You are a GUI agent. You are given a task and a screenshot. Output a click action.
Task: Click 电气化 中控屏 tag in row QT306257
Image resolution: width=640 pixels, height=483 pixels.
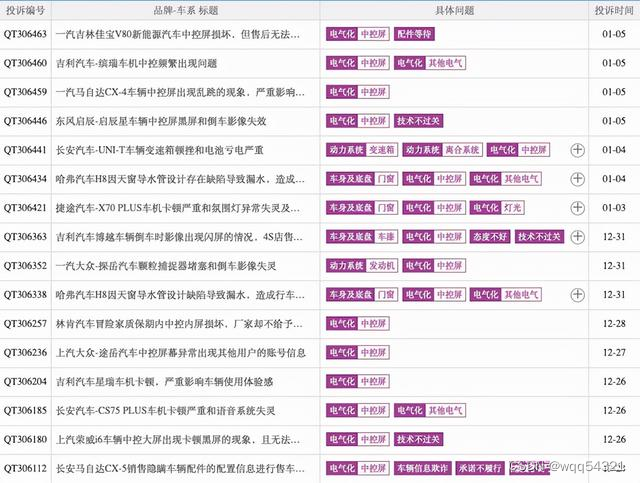[358, 324]
